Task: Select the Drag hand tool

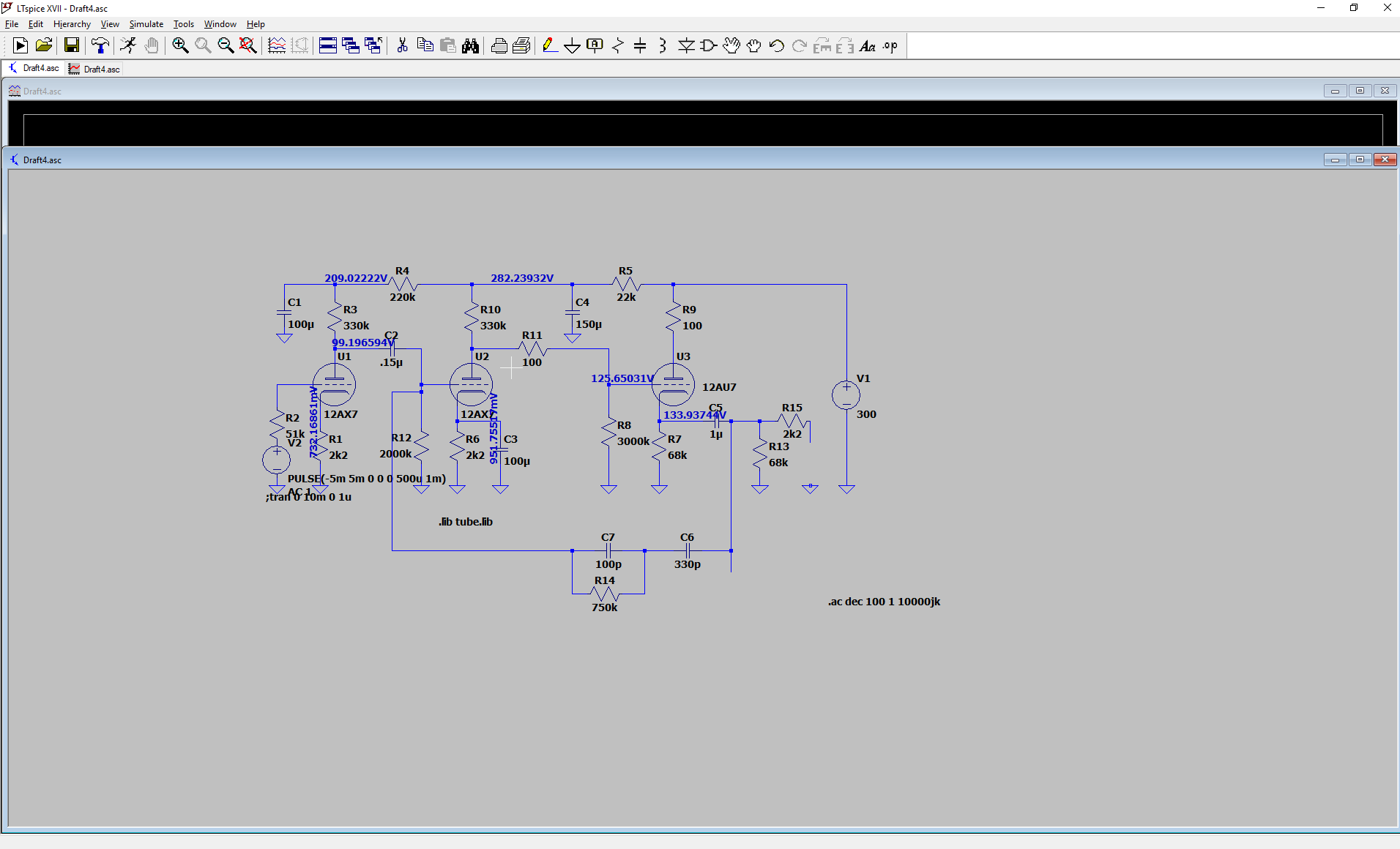Action: tap(754, 46)
